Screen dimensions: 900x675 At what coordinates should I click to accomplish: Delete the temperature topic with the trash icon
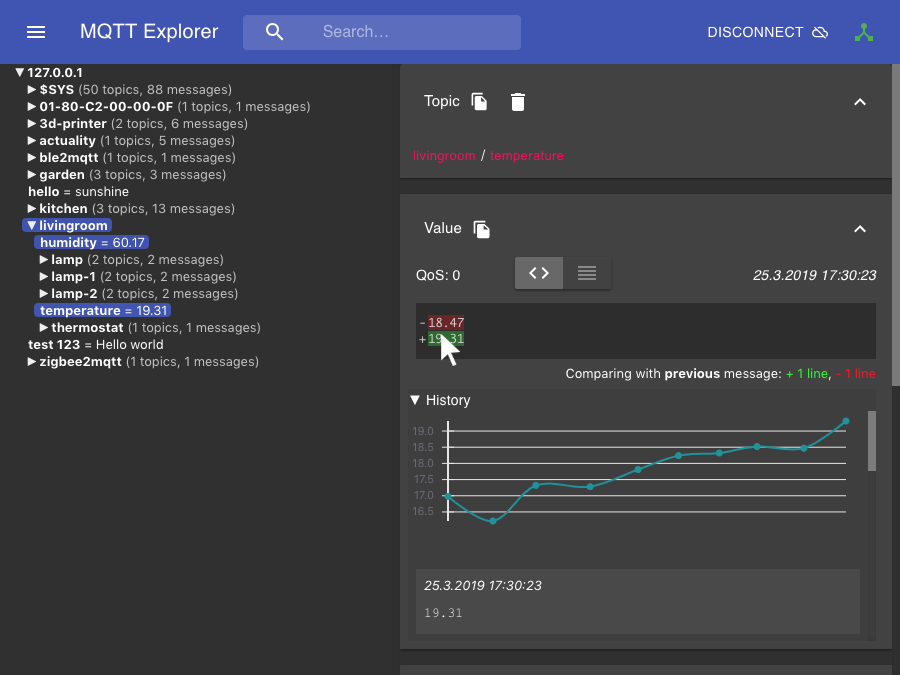tap(517, 101)
